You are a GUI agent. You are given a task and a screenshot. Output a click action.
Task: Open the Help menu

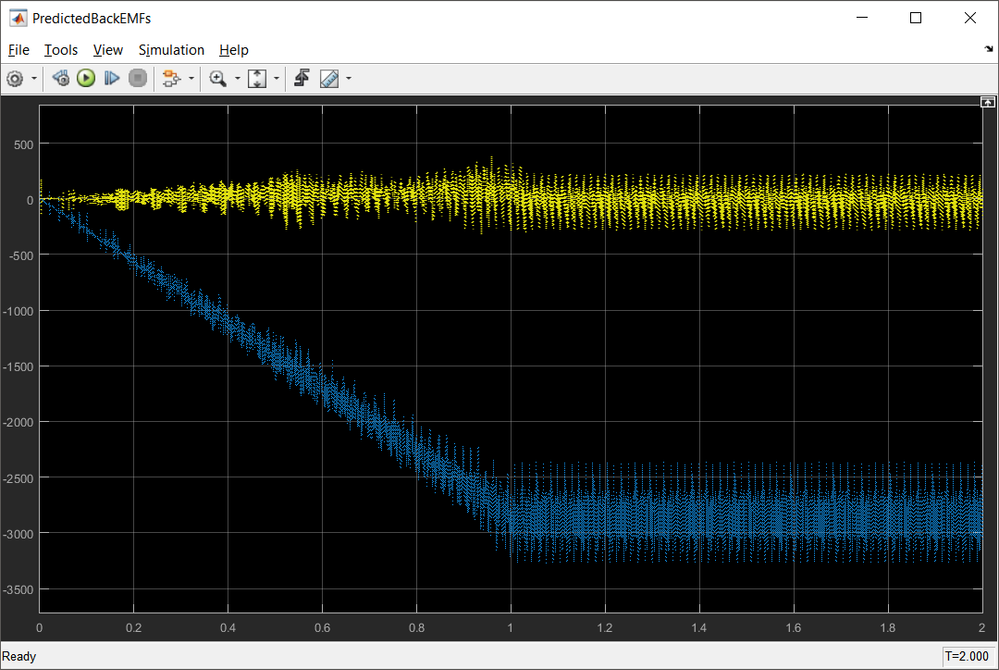pyautogui.click(x=234, y=50)
